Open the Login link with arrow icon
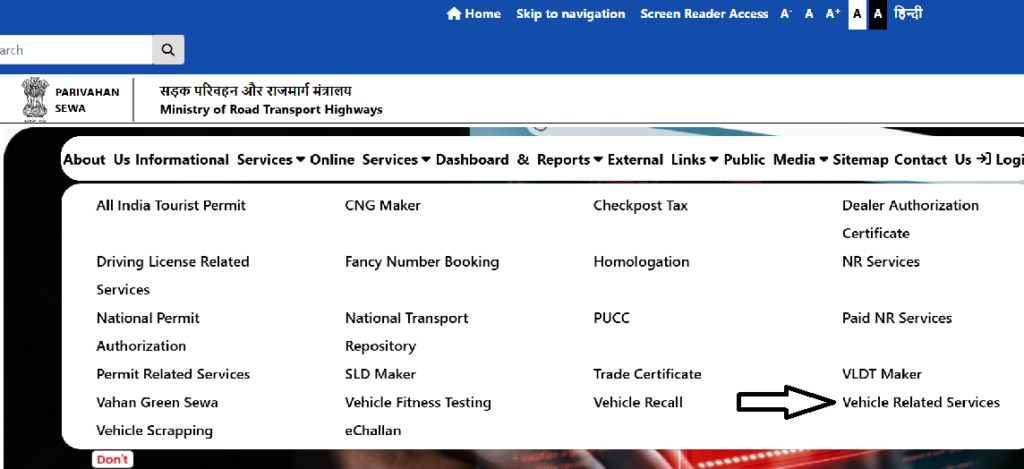The width and height of the screenshot is (1024, 469). point(999,159)
